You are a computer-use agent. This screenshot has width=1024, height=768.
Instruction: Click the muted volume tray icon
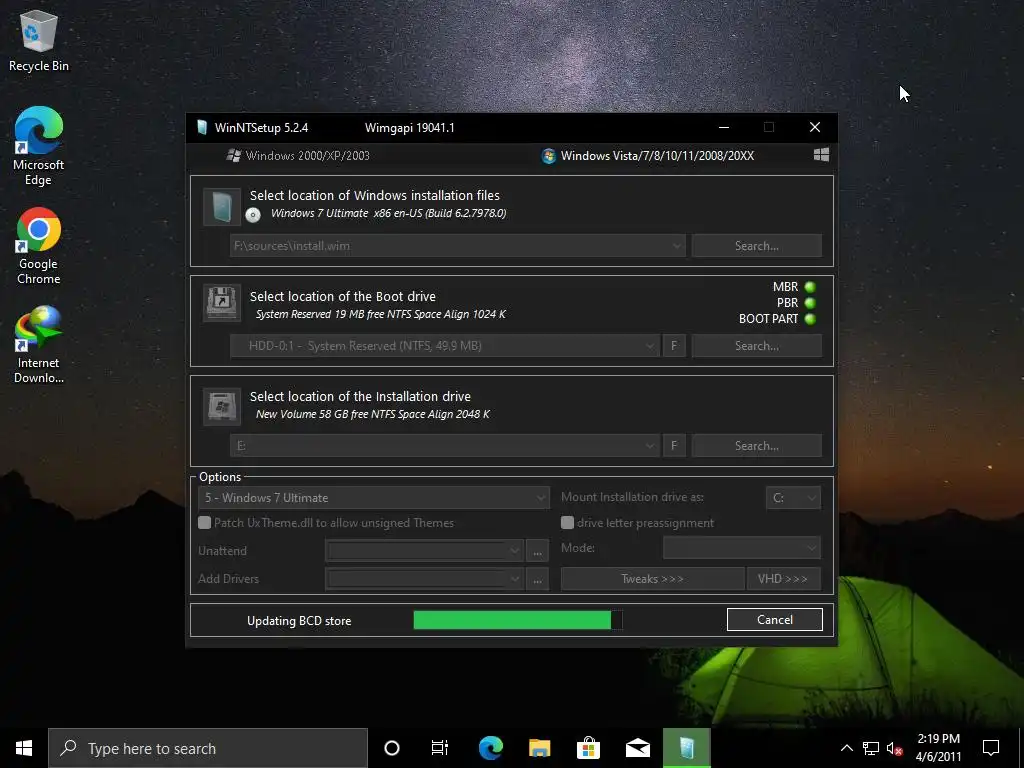895,748
